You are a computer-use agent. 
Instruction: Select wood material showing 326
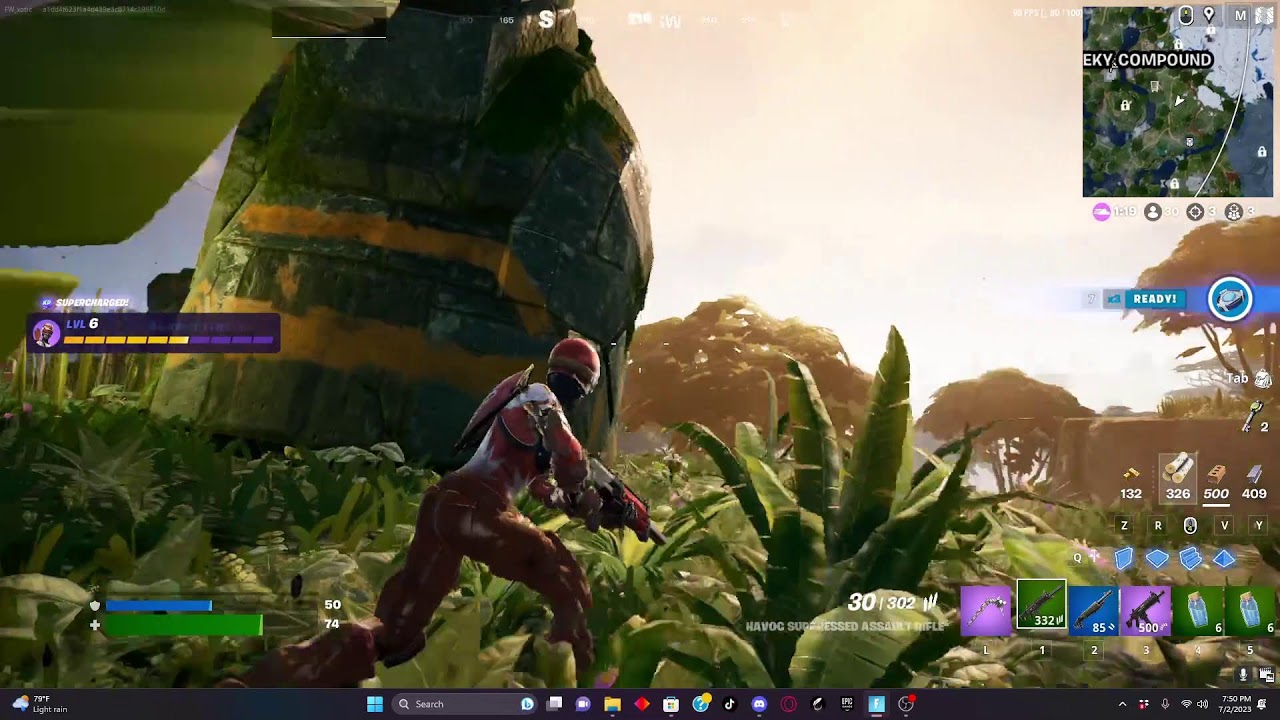[x=1178, y=477]
